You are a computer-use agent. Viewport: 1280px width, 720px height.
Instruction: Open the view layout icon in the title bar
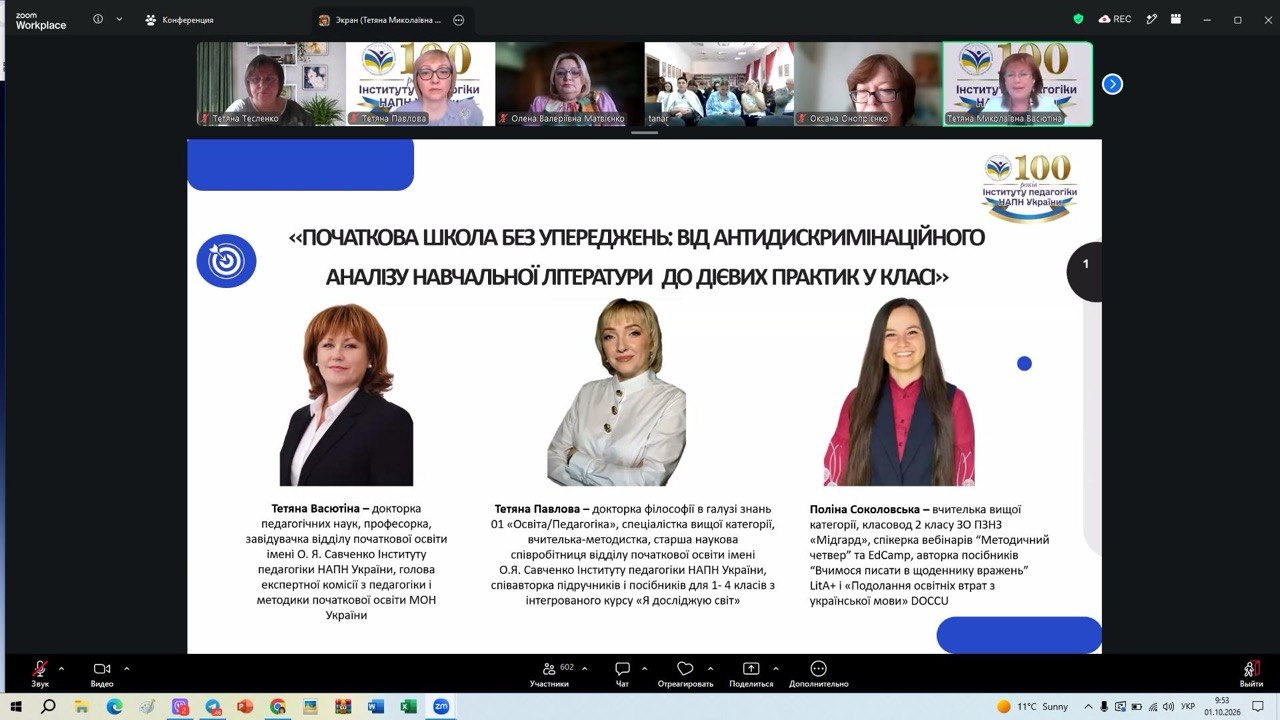point(1178,19)
